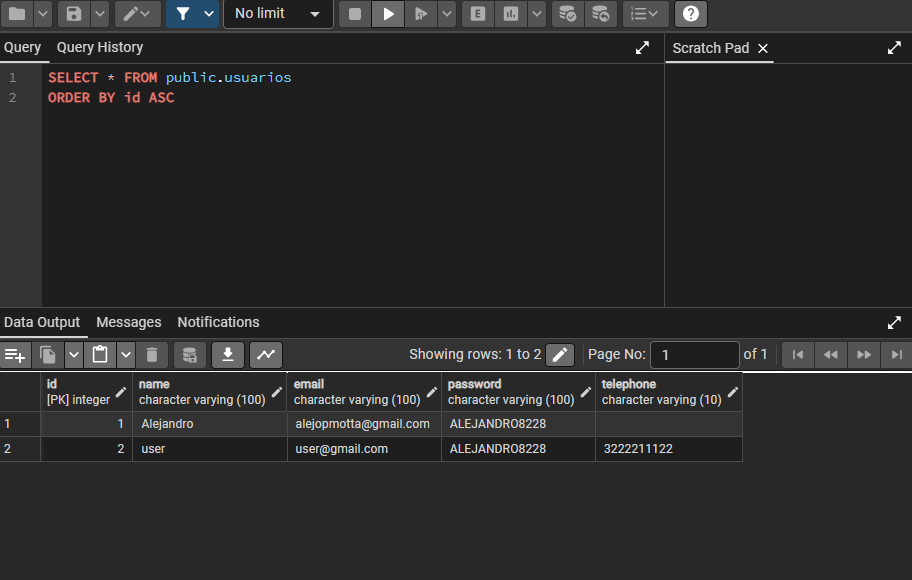Viewport: 912px width, 580px height.
Task: Expand the Filter options dropdown arrow
Action: [208, 14]
